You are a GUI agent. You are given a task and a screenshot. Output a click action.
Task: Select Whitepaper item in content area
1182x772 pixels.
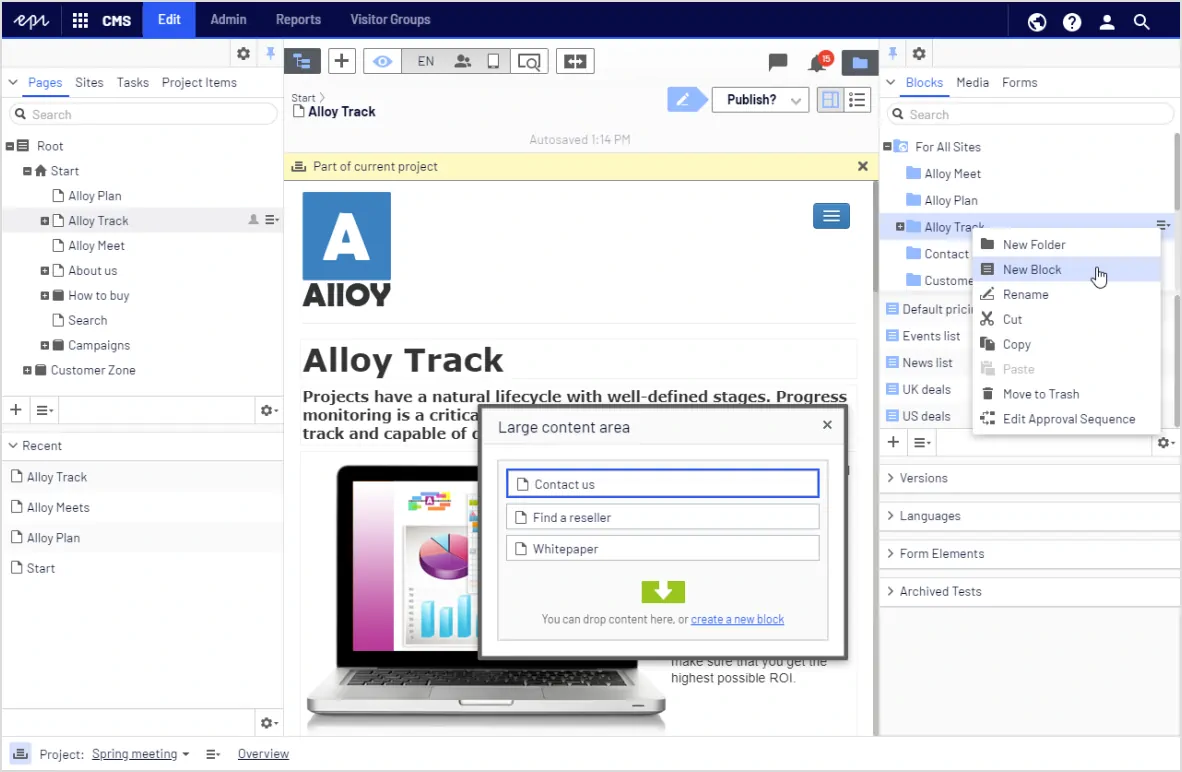(x=663, y=549)
